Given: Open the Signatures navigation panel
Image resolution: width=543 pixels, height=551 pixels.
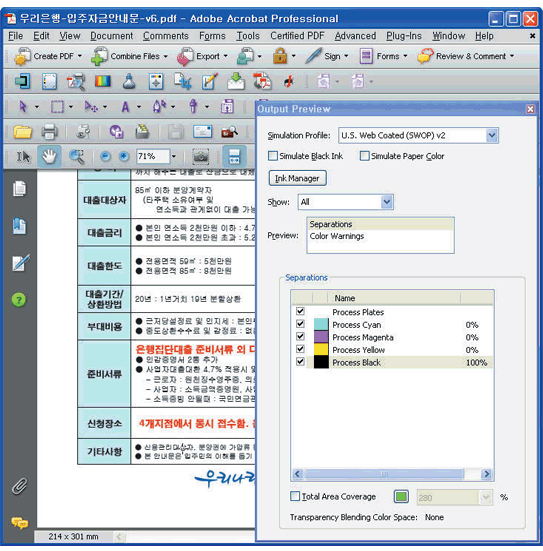Looking at the screenshot, I should 20,262.
